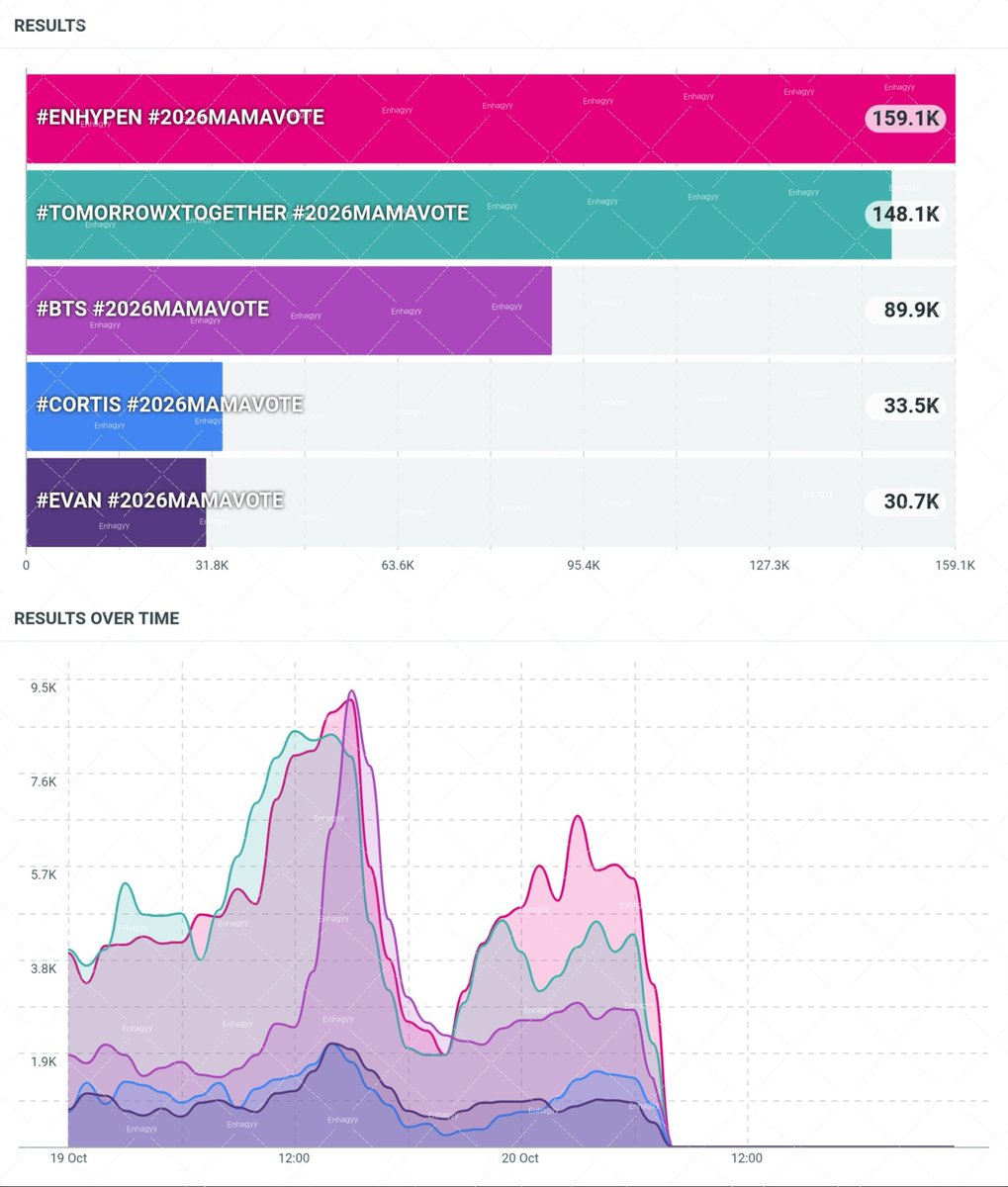Viewport: 1008px width, 1187px height.
Task: Click the #CORTIS #2026MAMAVOTE bar label
Action: tap(169, 405)
